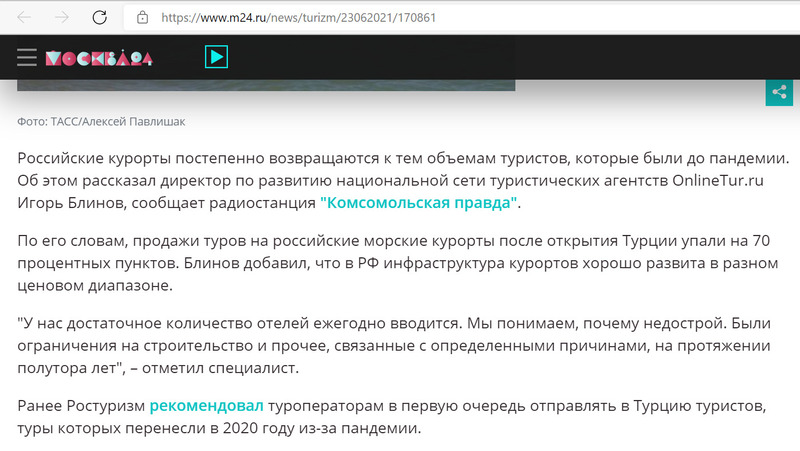Share the article using the share icon
Viewport: 800px width, 451px height.
click(779, 92)
